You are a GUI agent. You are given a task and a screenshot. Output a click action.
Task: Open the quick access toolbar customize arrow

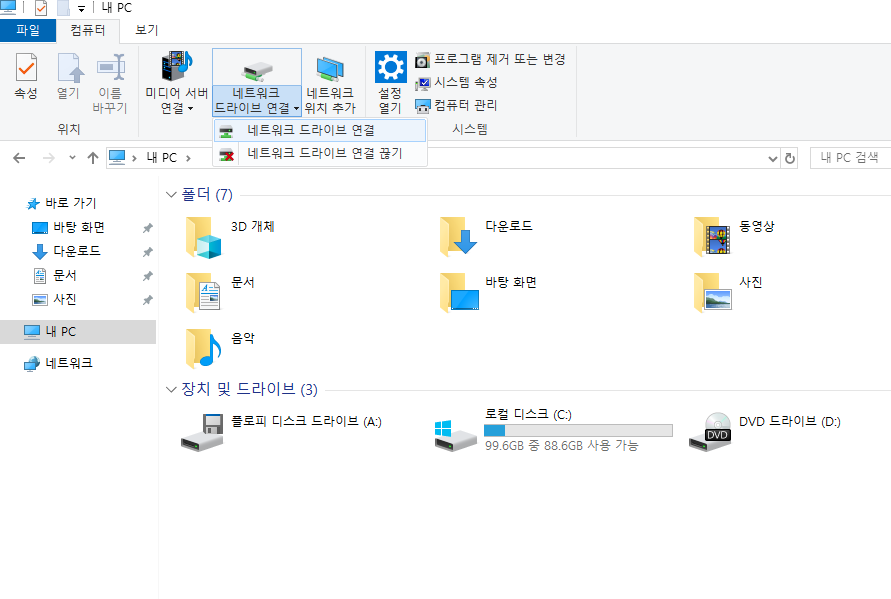[x=81, y=9]
